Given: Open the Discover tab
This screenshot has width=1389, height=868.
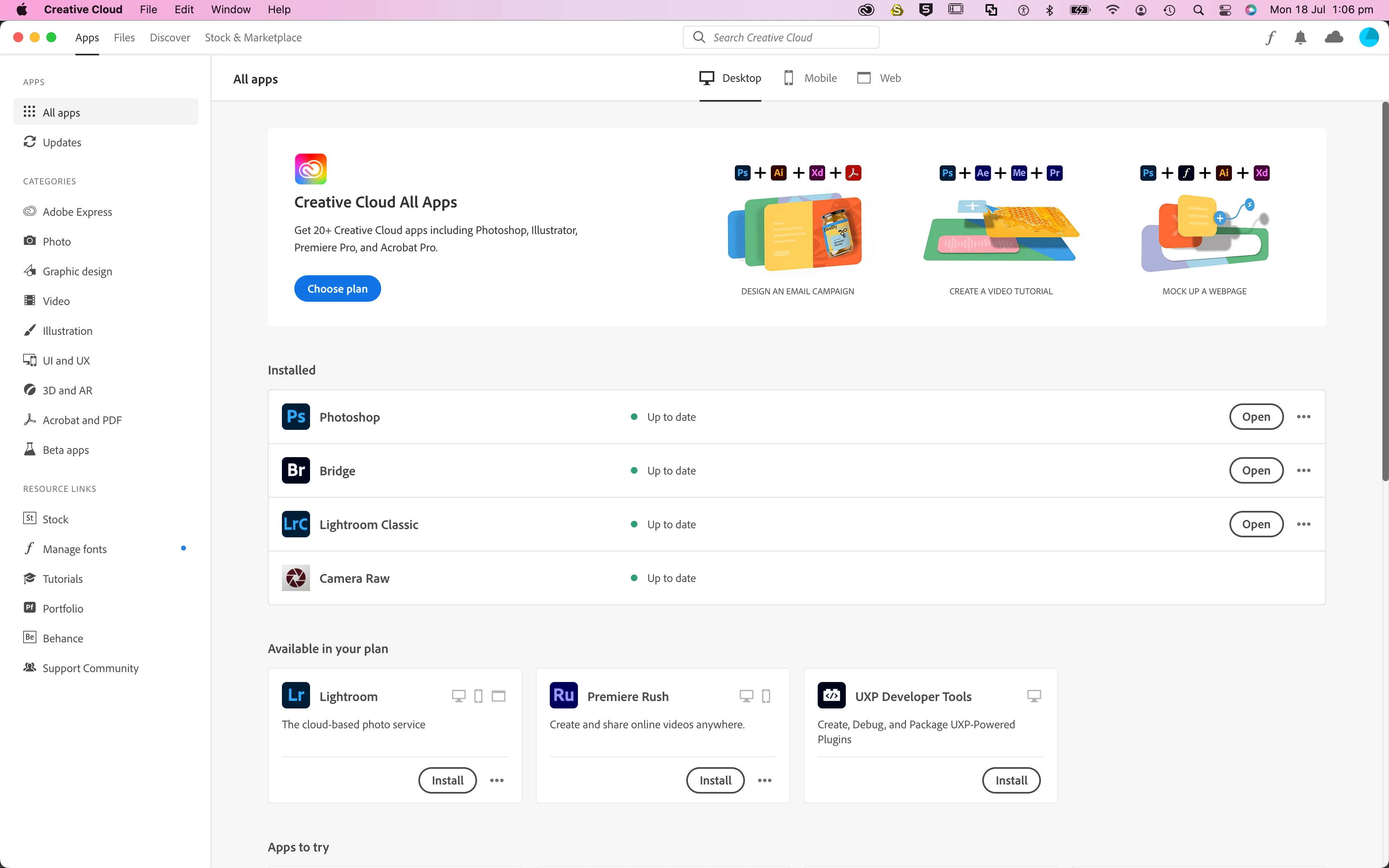Looking at the screenshot, I should click(x=169, y=38).
